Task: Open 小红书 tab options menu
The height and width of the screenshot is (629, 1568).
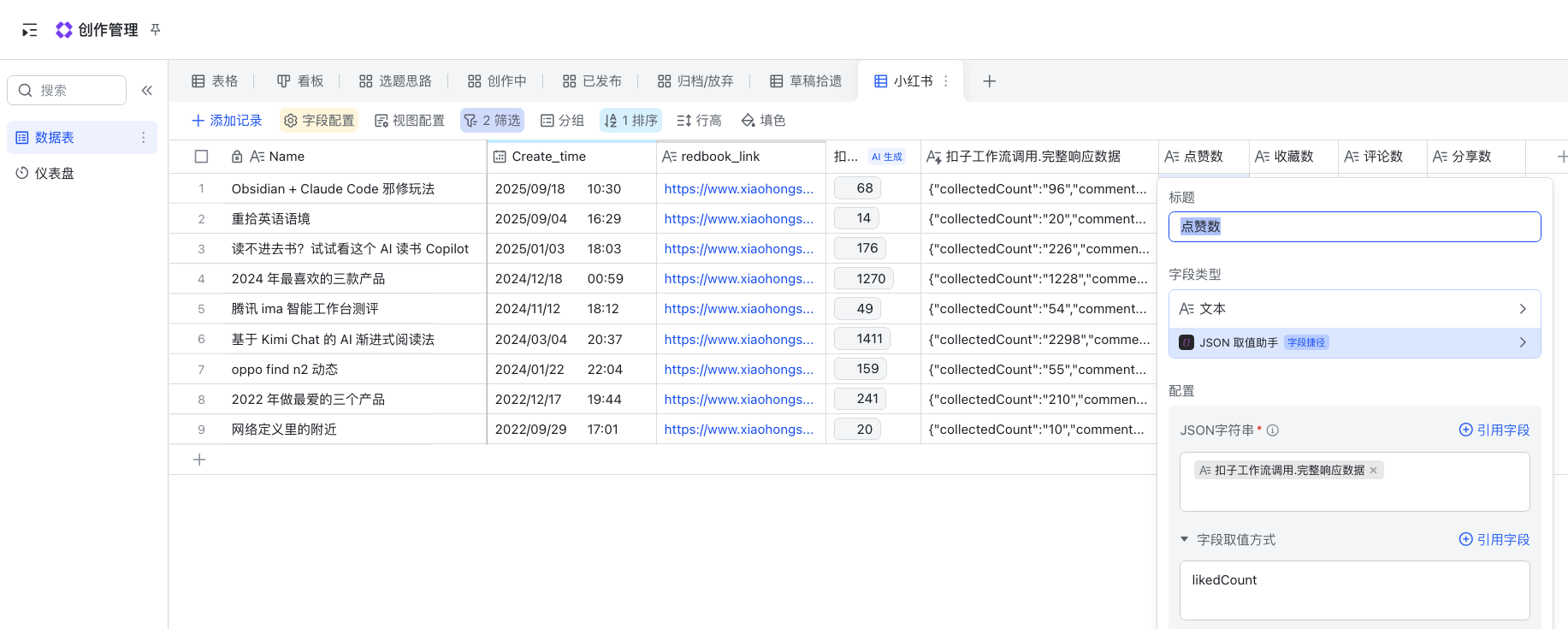Action: 946,81
